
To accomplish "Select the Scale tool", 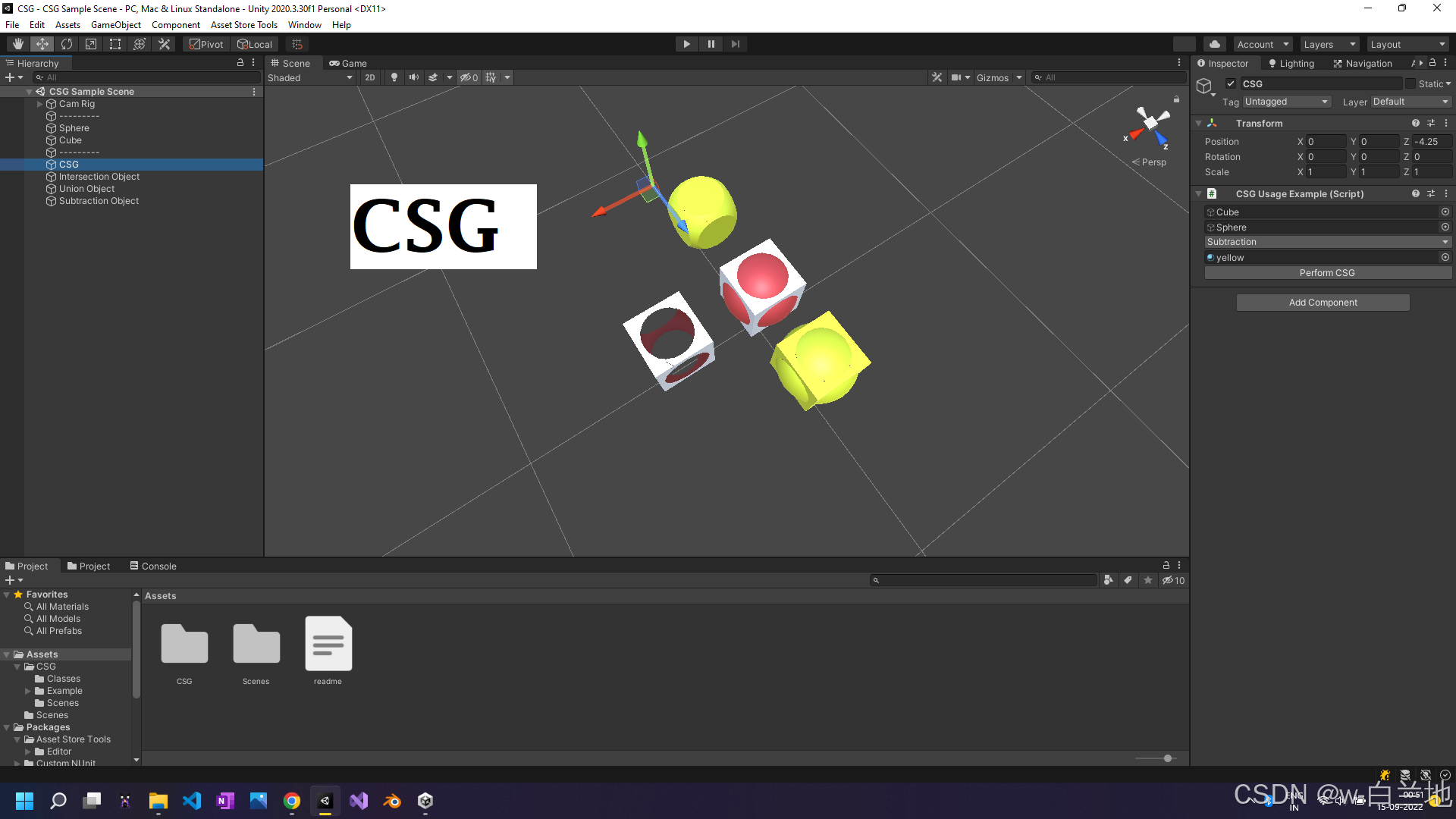I will [91, 44].
